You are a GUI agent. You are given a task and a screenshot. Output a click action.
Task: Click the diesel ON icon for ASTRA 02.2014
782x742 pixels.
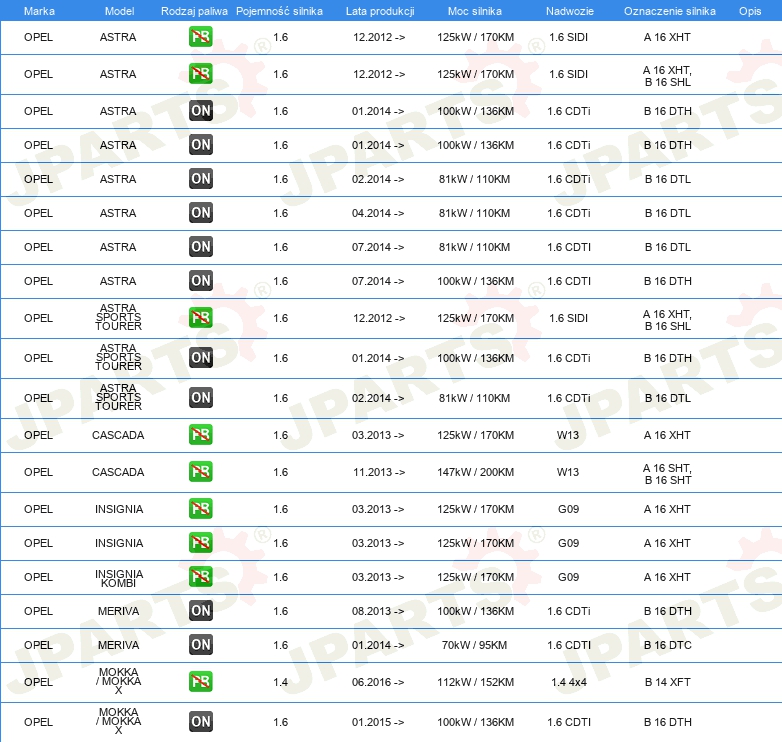(x=200, y=179)
